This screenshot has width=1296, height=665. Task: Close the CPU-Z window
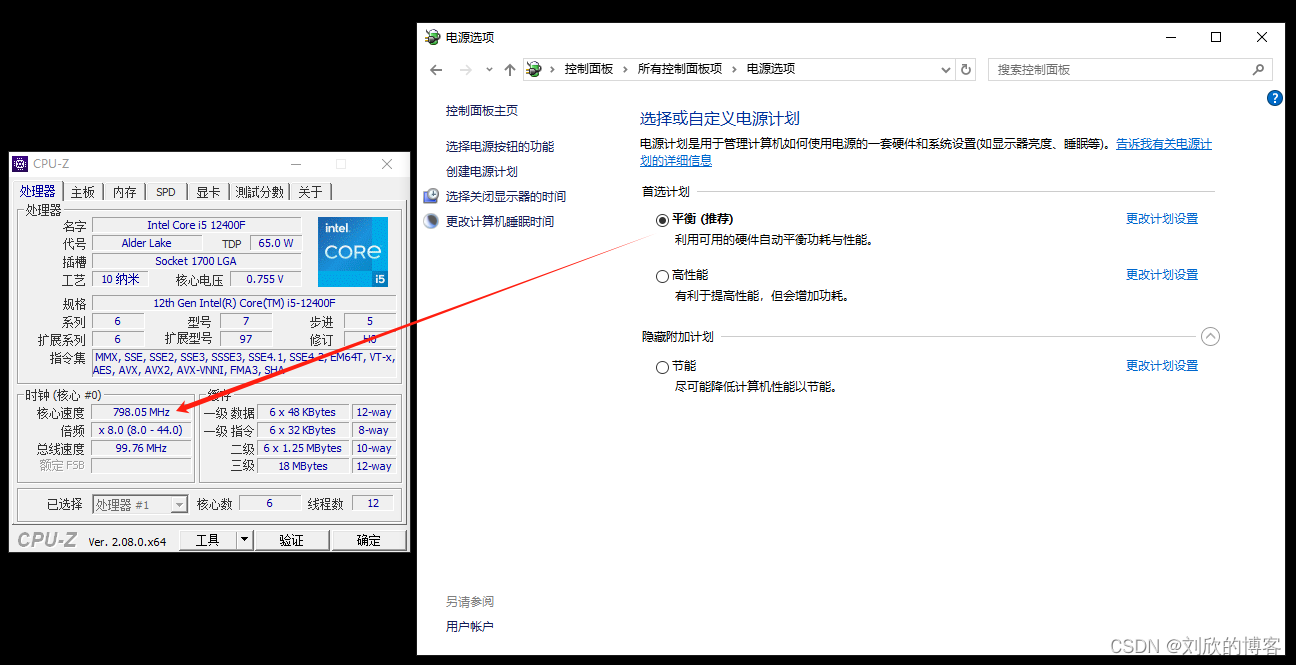pos(387,164)
